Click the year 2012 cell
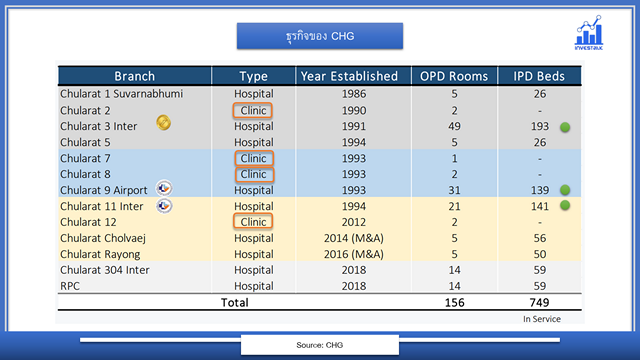The image size is (640, 360). coord(354,222)
